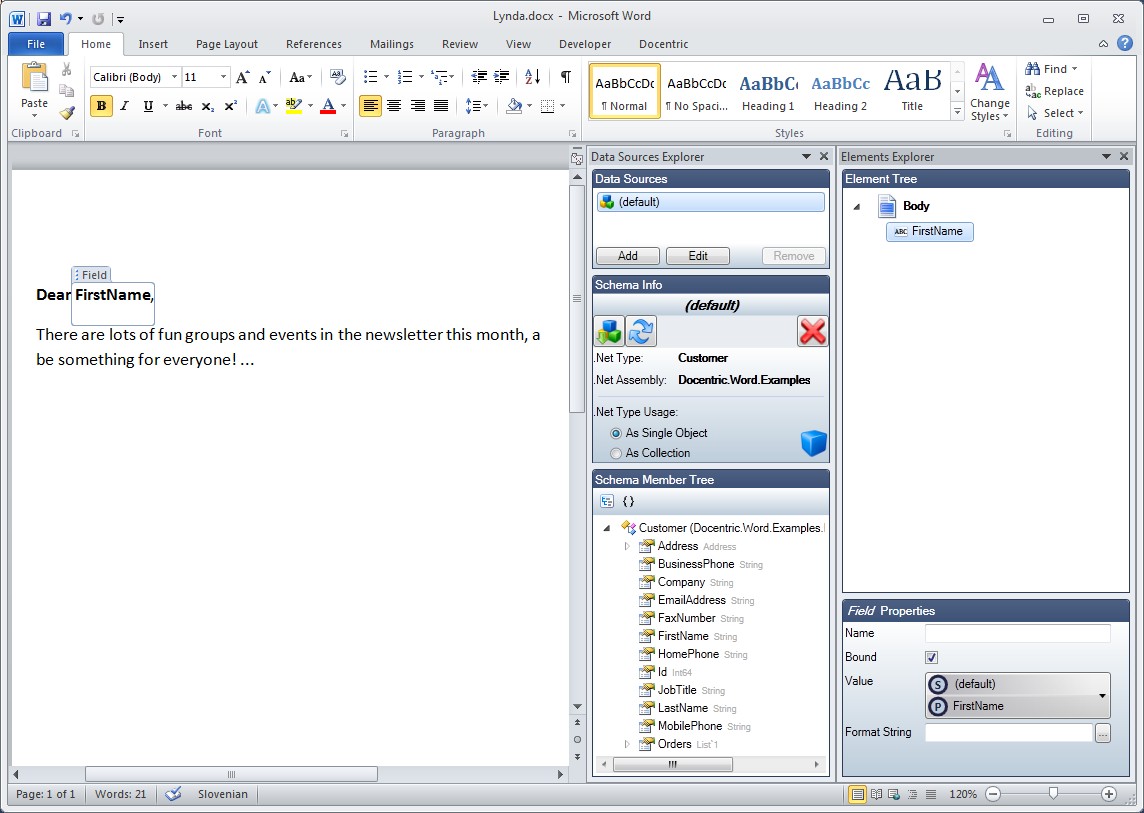This screenshot has width=1144, height=813.
Task: Switch to the Page Layout tab
Action: (227, 44)
